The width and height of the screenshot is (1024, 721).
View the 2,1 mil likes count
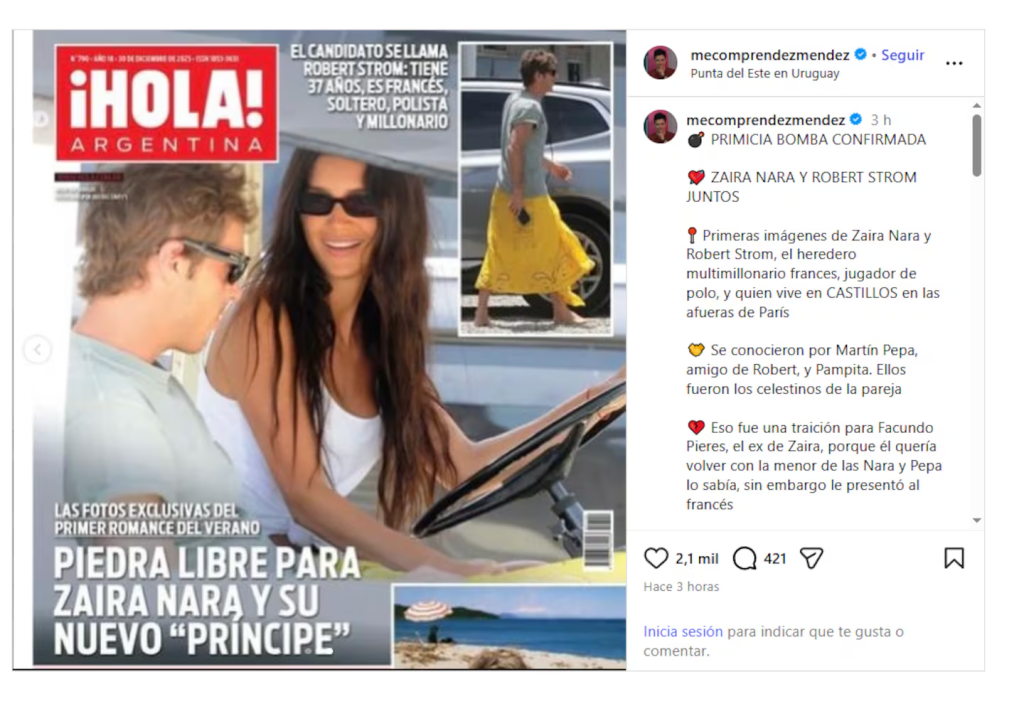tap(697, 559)
